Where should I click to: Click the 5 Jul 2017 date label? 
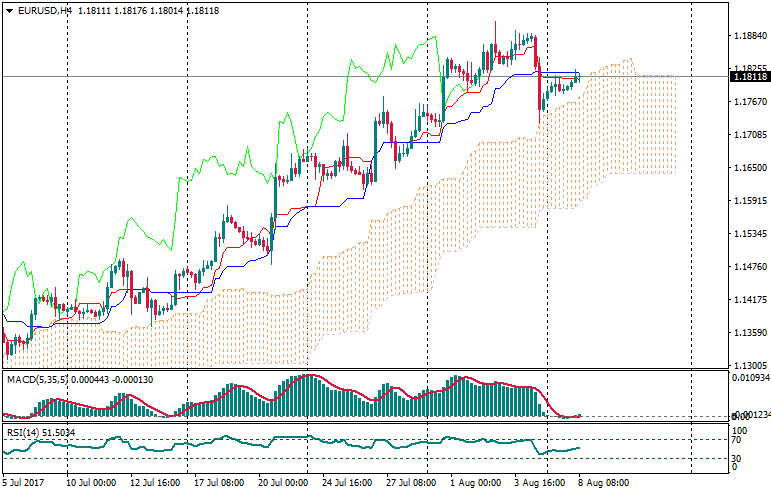23,482
